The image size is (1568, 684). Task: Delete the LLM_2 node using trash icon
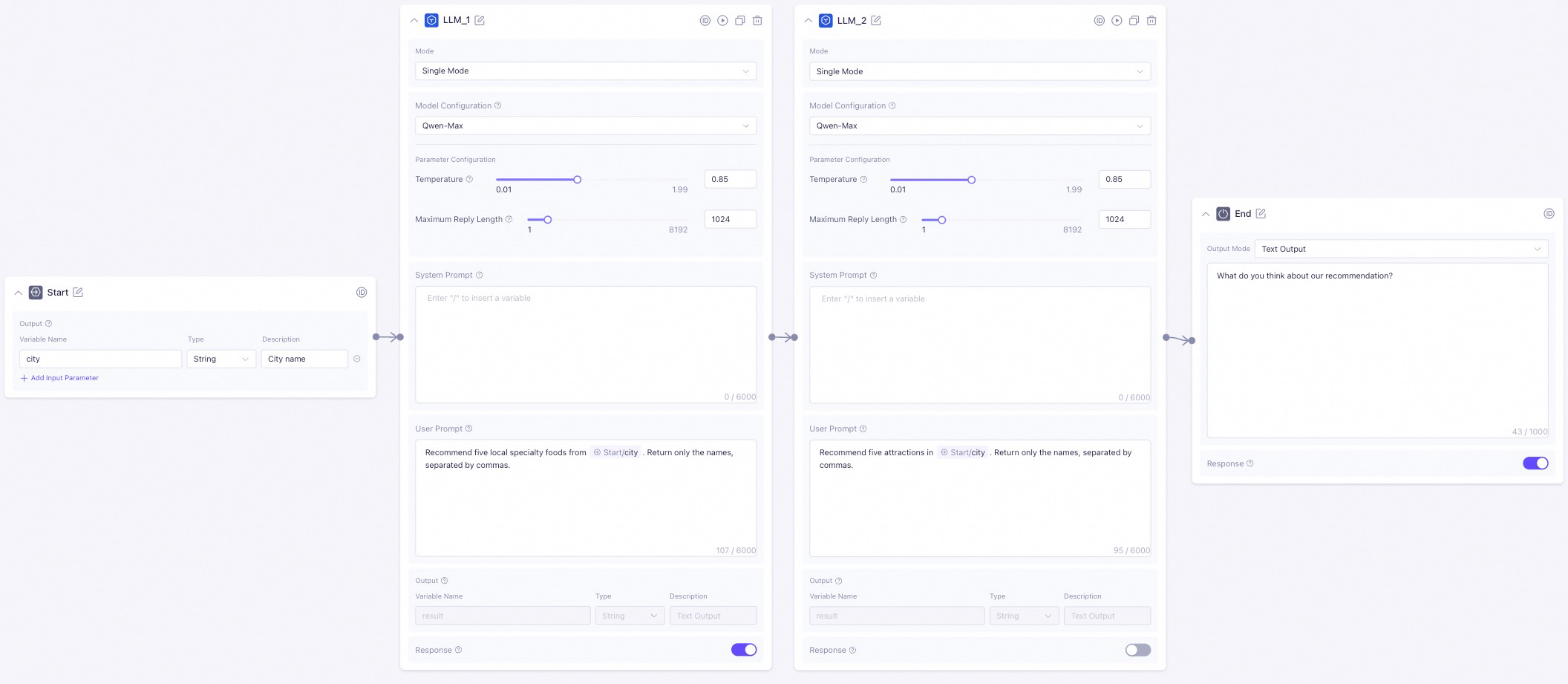[x=1151, y=21]
